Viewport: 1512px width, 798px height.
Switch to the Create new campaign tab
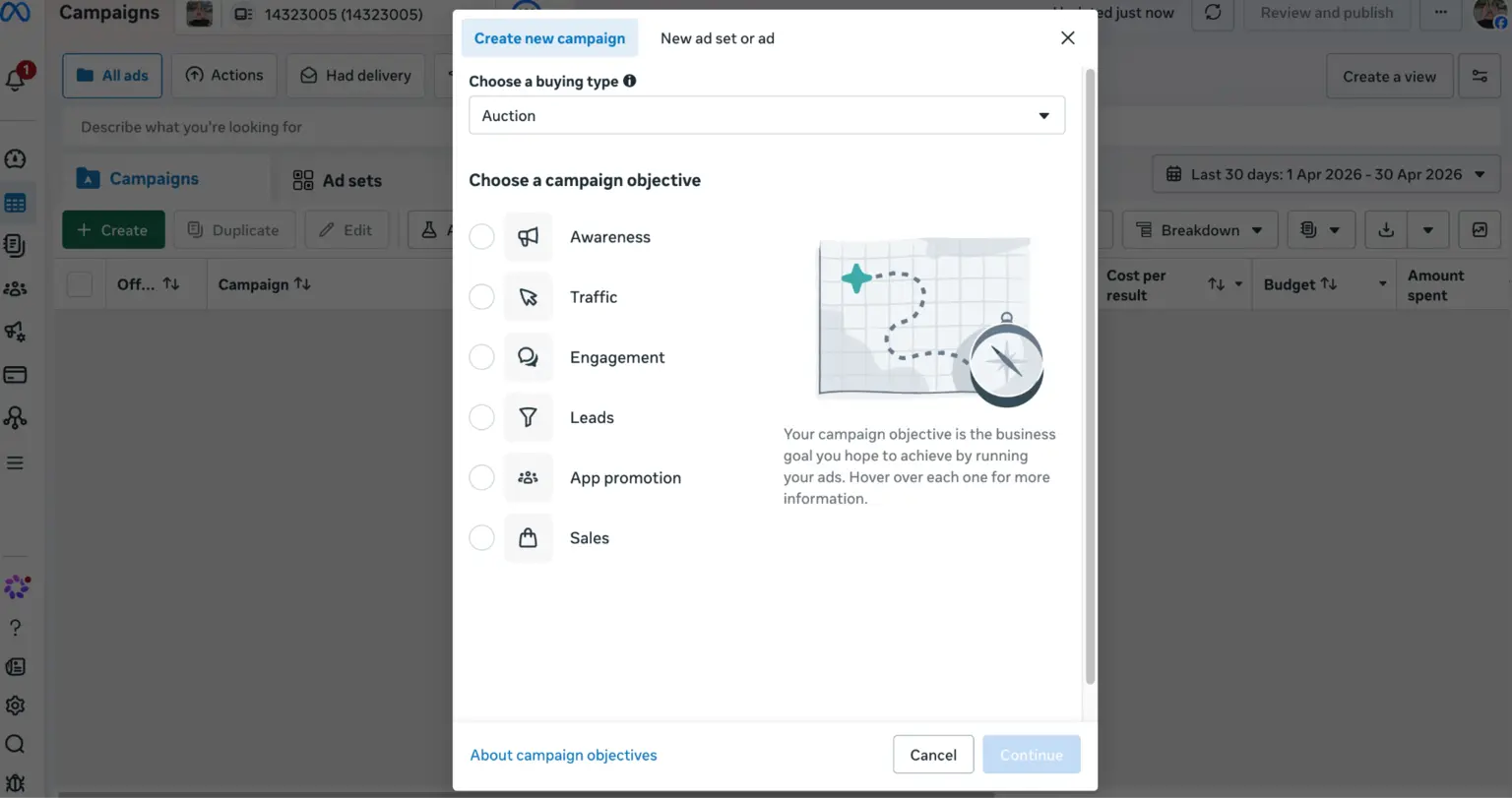(x=549, y=38)
